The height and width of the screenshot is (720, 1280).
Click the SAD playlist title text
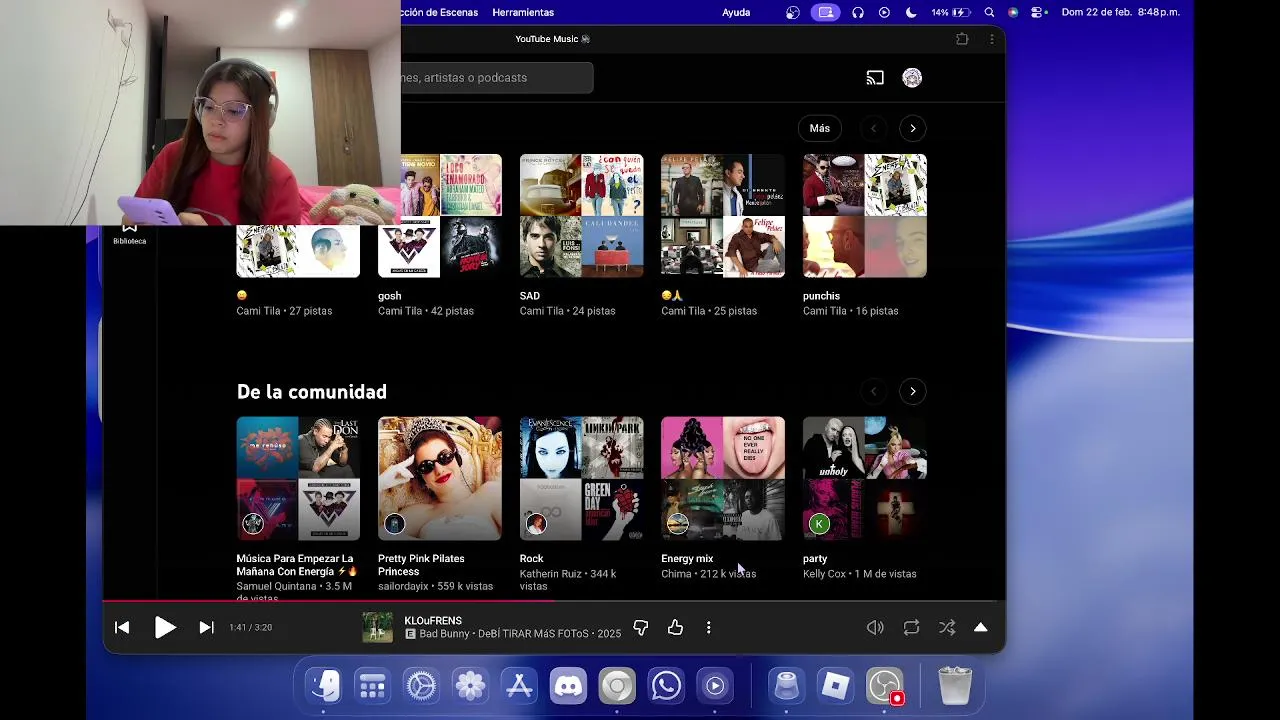coord(530,296)
